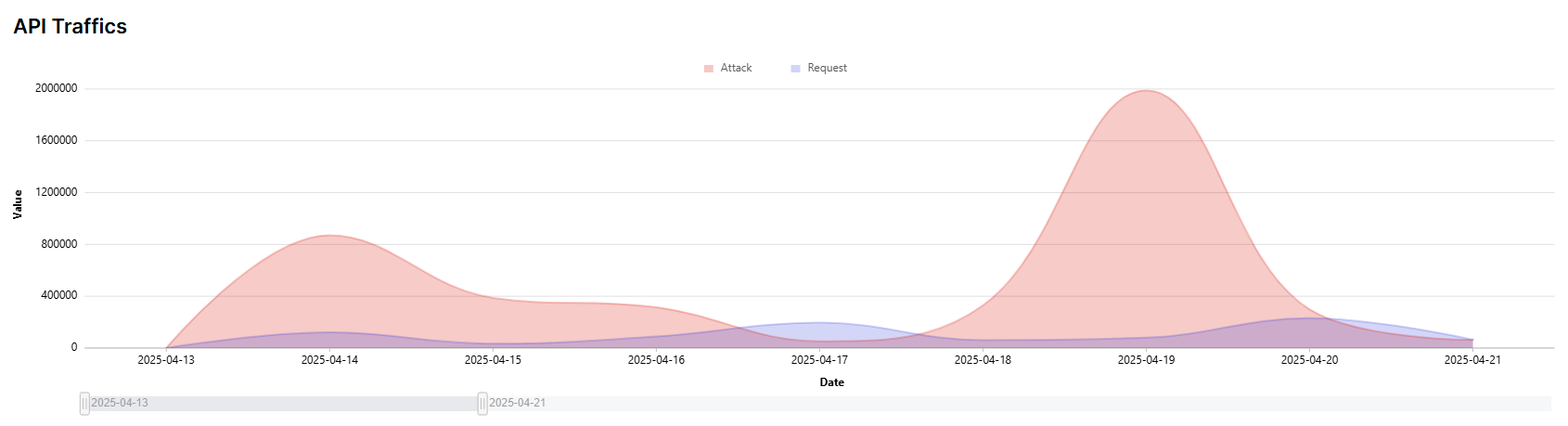Select the 2025-04-16 x-axis date label
The image size is (1568, 426).
point(656,360)
